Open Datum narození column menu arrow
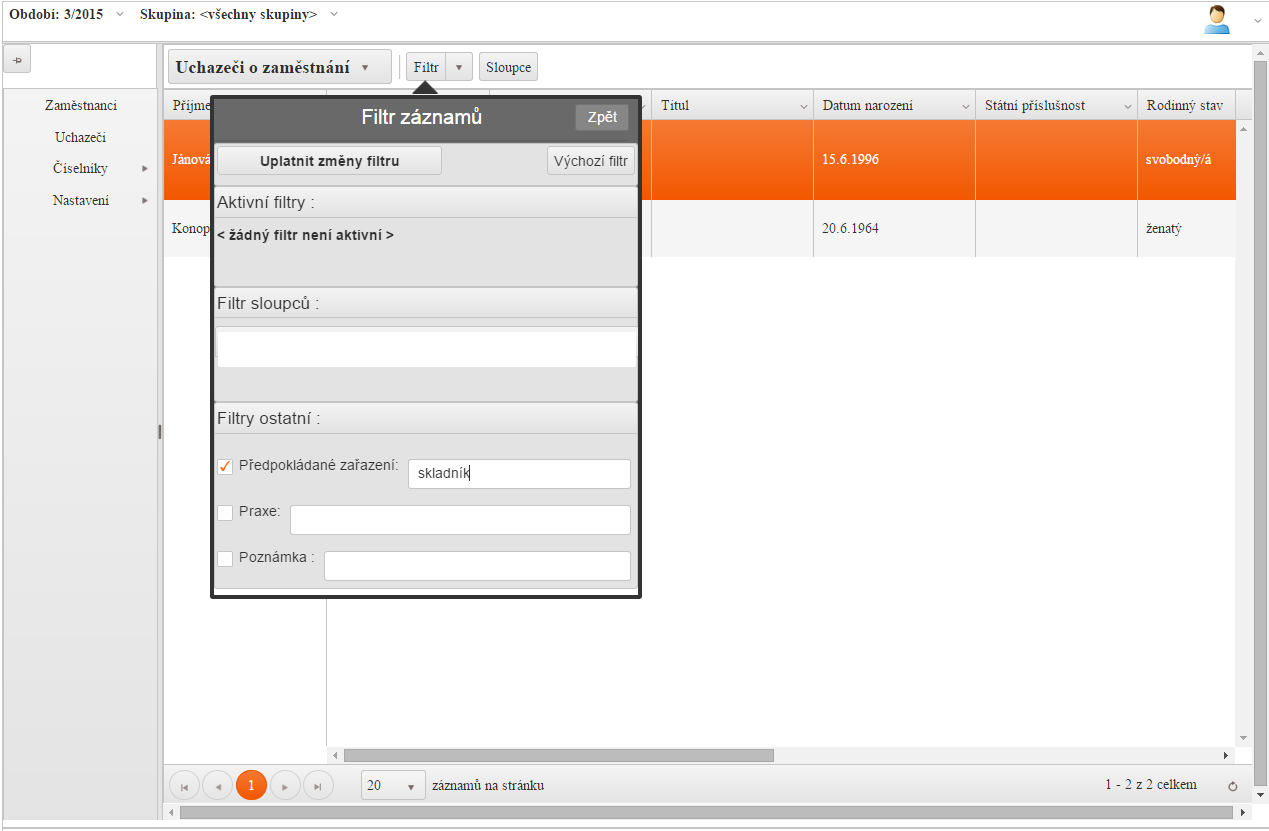 click(965, 106)
